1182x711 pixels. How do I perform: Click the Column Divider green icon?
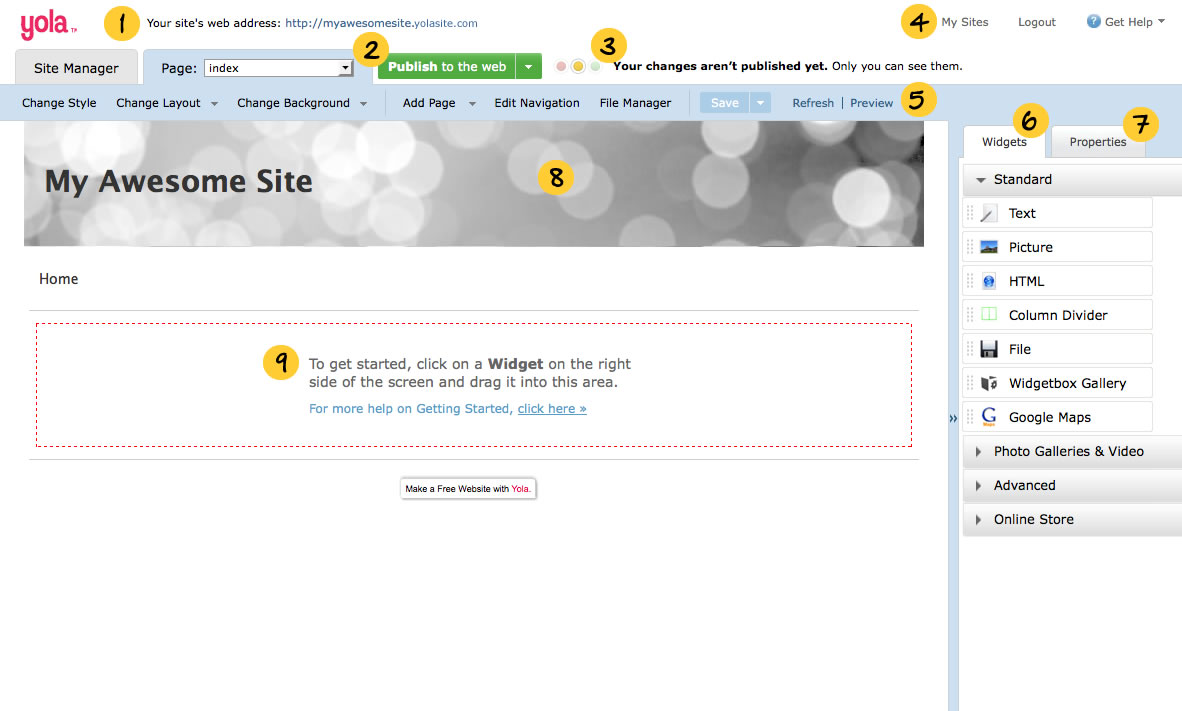point(988,314)
